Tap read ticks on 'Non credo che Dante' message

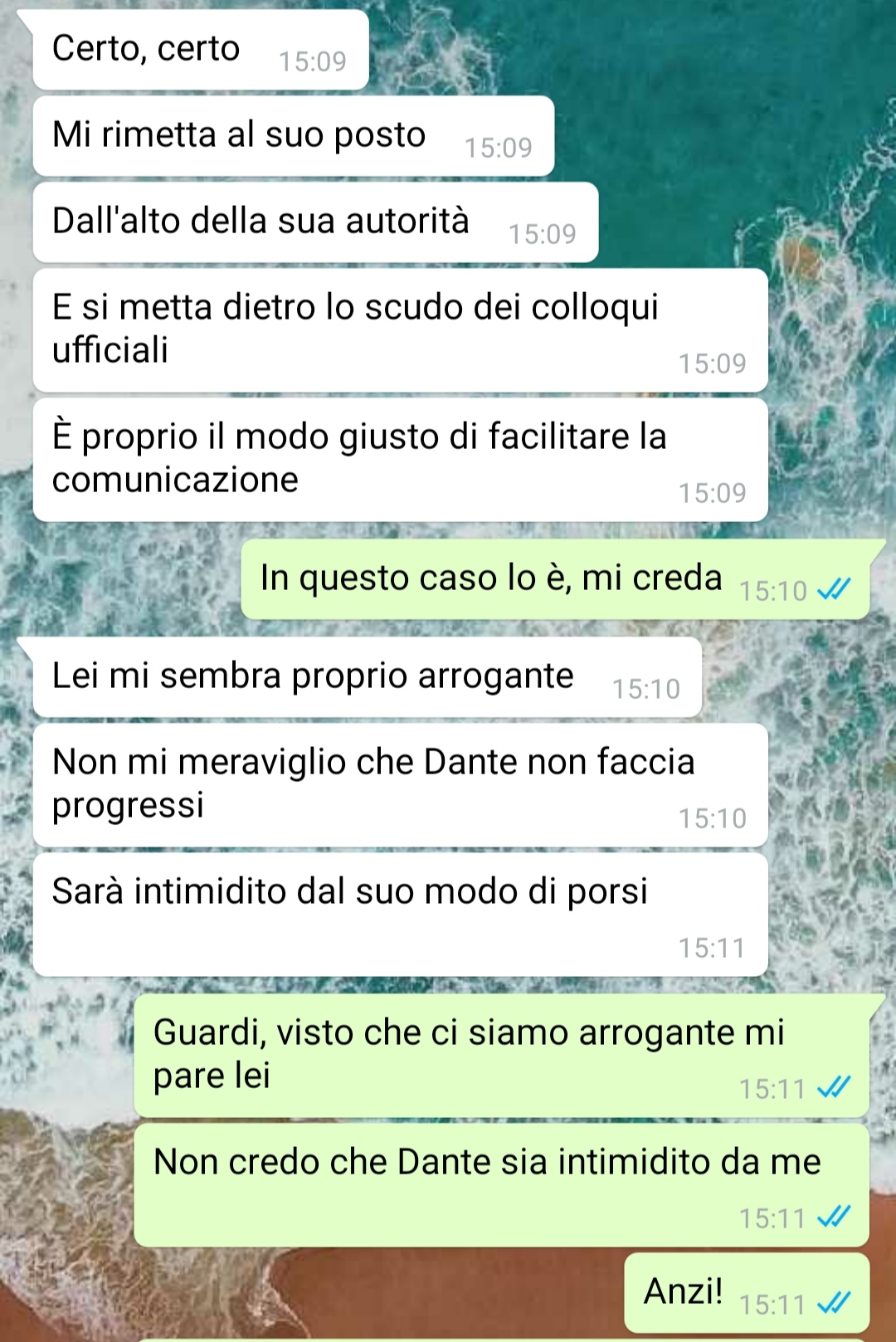(x=834, y=1217)
